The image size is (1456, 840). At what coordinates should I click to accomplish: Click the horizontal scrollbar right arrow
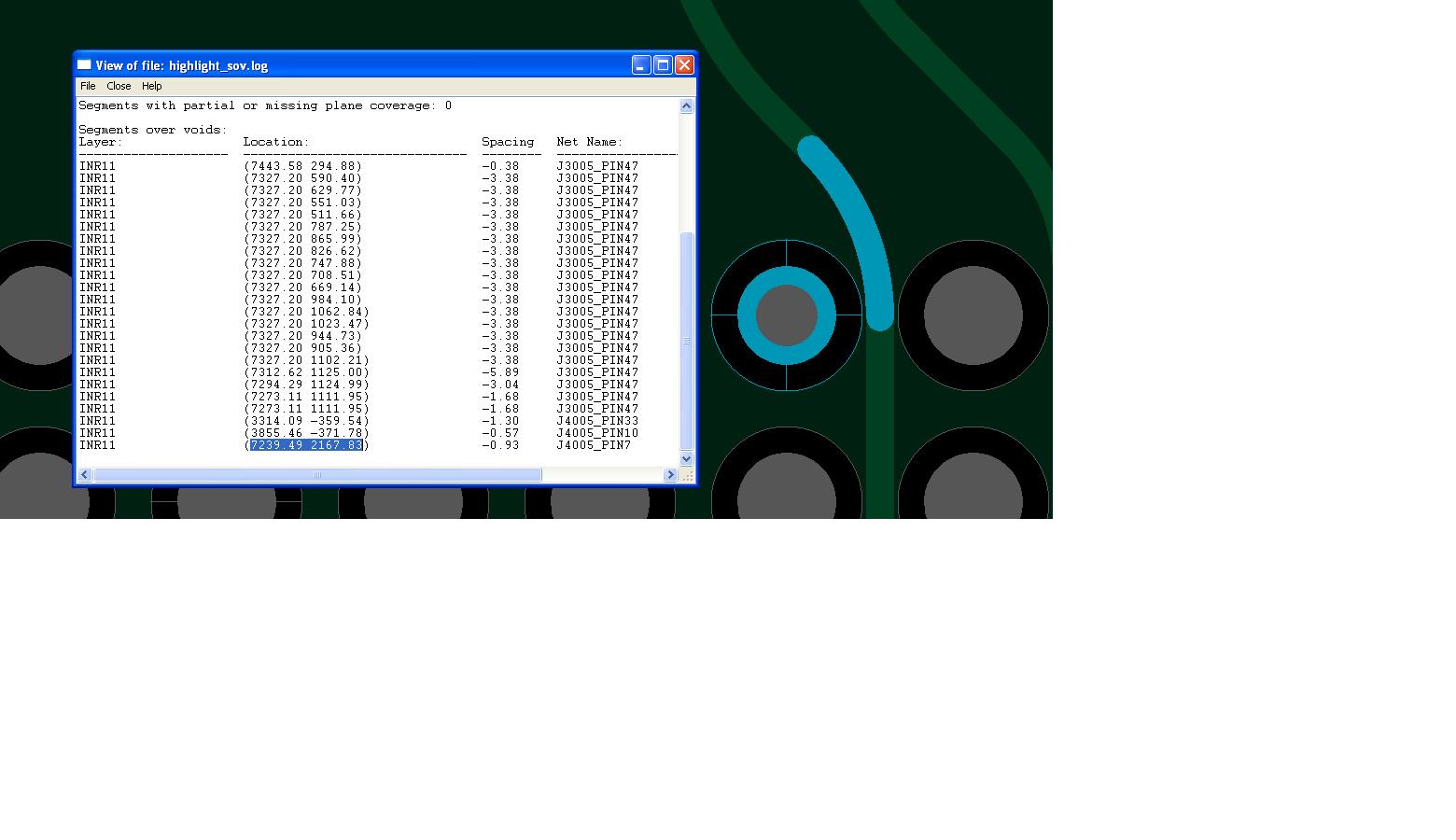point(669,475)
